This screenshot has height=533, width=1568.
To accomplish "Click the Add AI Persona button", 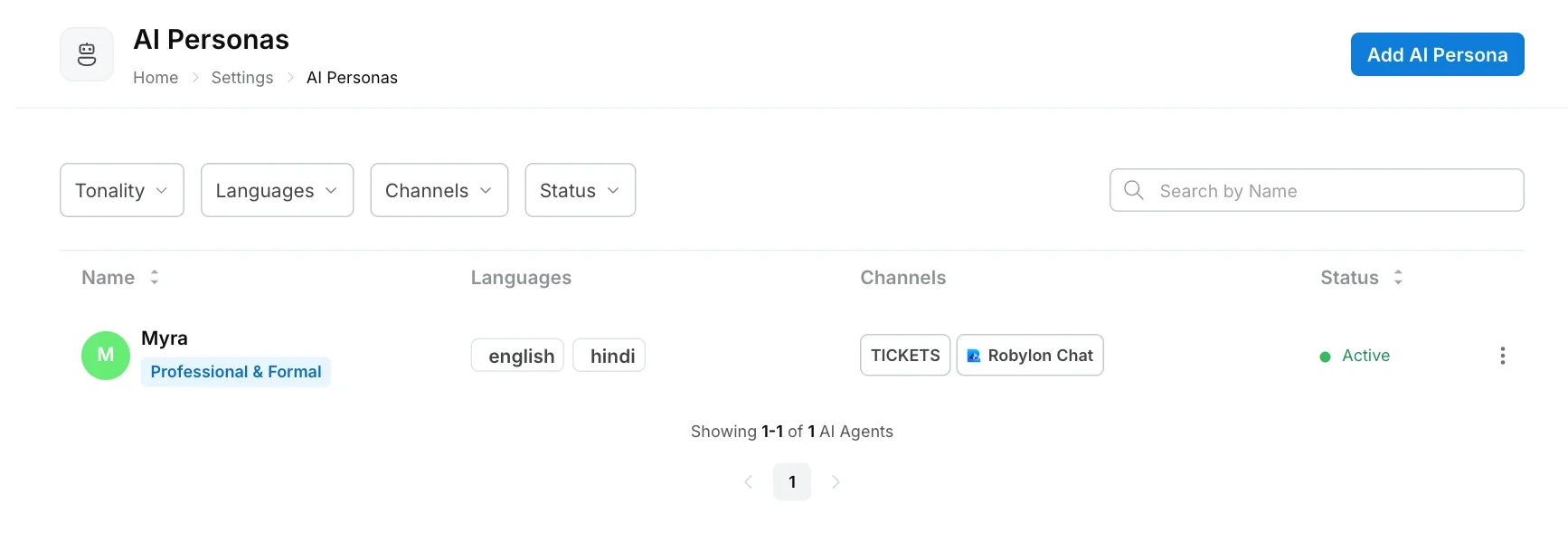I will coord(1437,54).
